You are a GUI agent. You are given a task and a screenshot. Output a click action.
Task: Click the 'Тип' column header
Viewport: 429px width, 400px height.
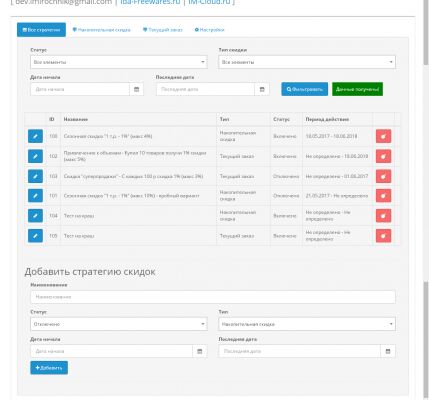click(x=224, y=119)
